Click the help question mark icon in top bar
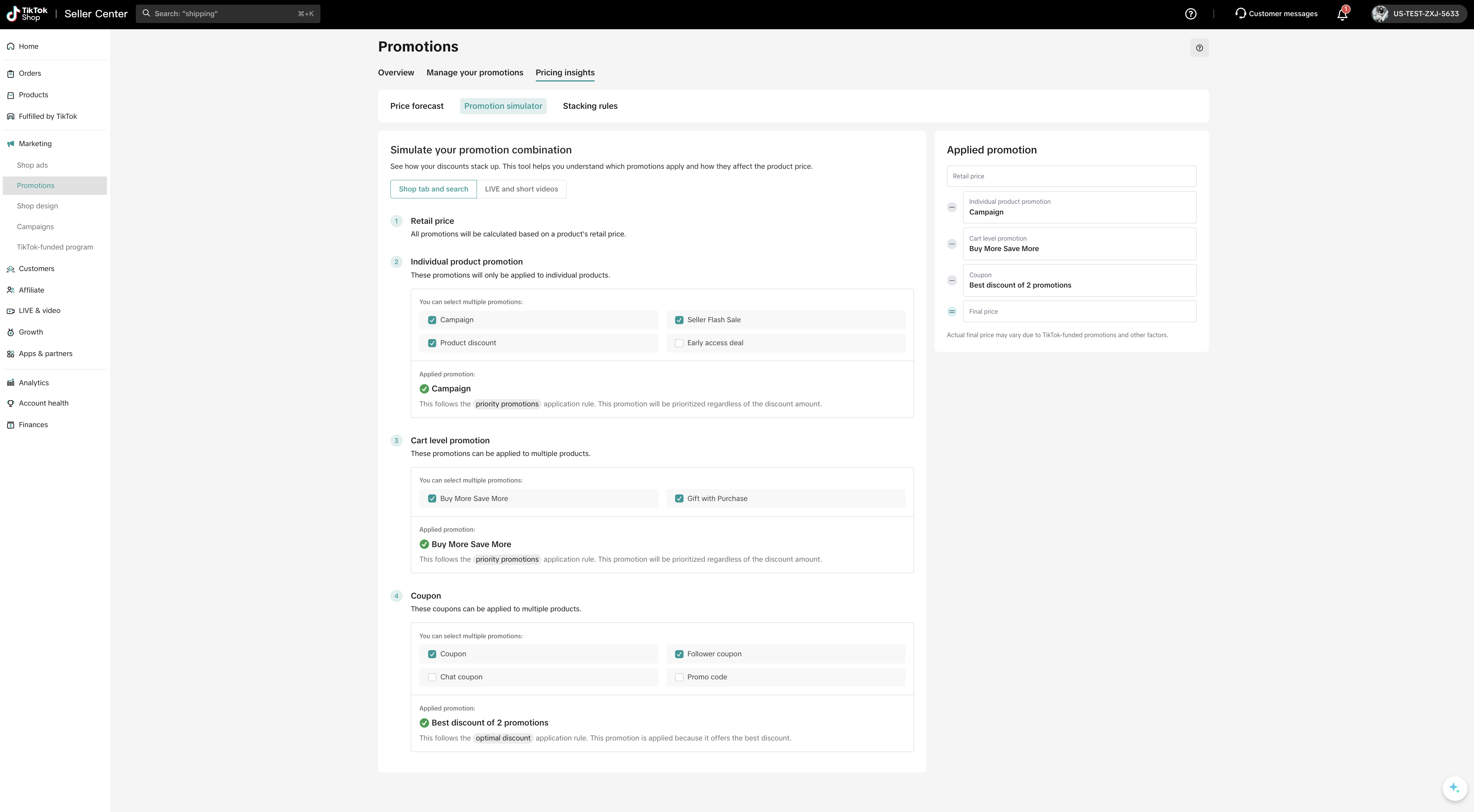This screenshot has height=812, width=1474. tap(1190, 14)
